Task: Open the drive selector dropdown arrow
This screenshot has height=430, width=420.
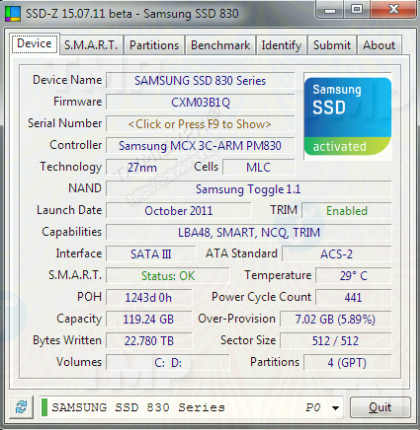Action: [335, 408]
